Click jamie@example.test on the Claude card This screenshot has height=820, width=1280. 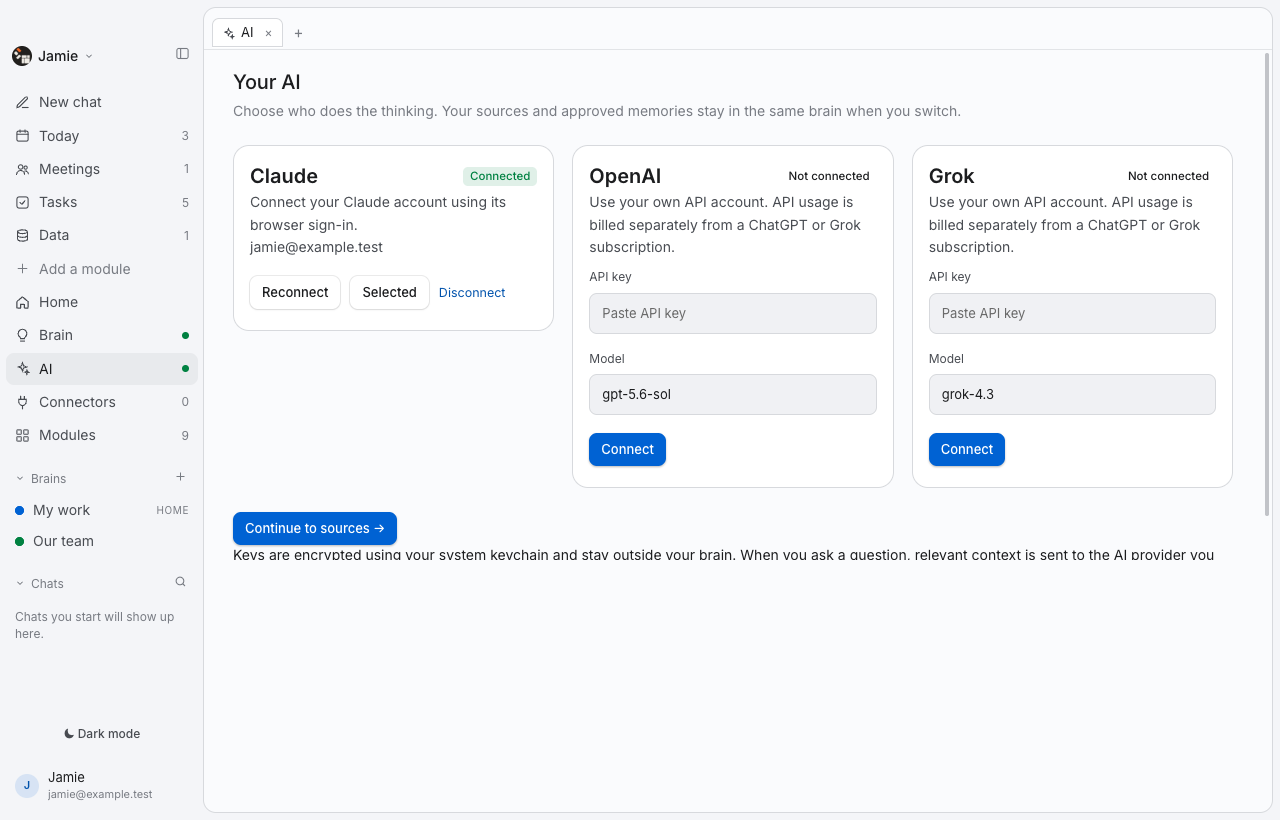[316, 247]
